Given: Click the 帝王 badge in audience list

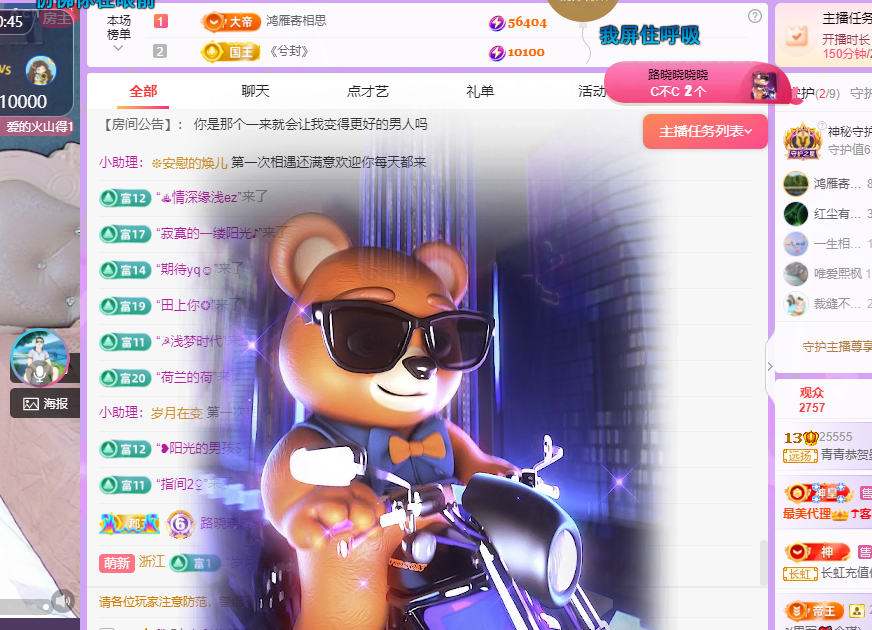Looking at the screenshot, I should (x=814, y=611).
